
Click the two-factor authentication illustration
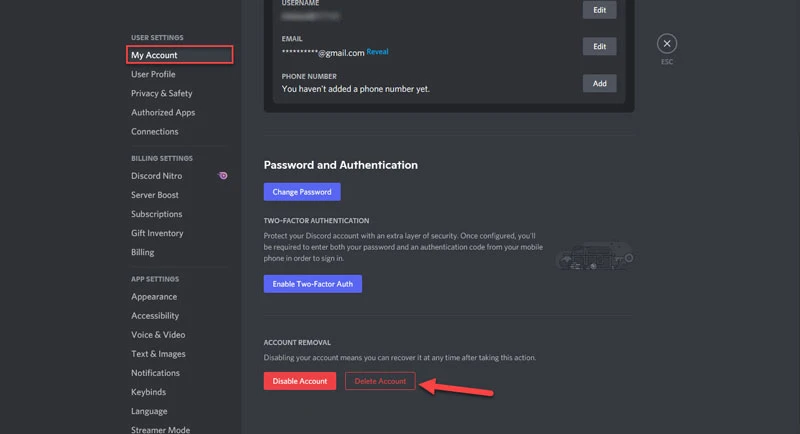(595, 256)
